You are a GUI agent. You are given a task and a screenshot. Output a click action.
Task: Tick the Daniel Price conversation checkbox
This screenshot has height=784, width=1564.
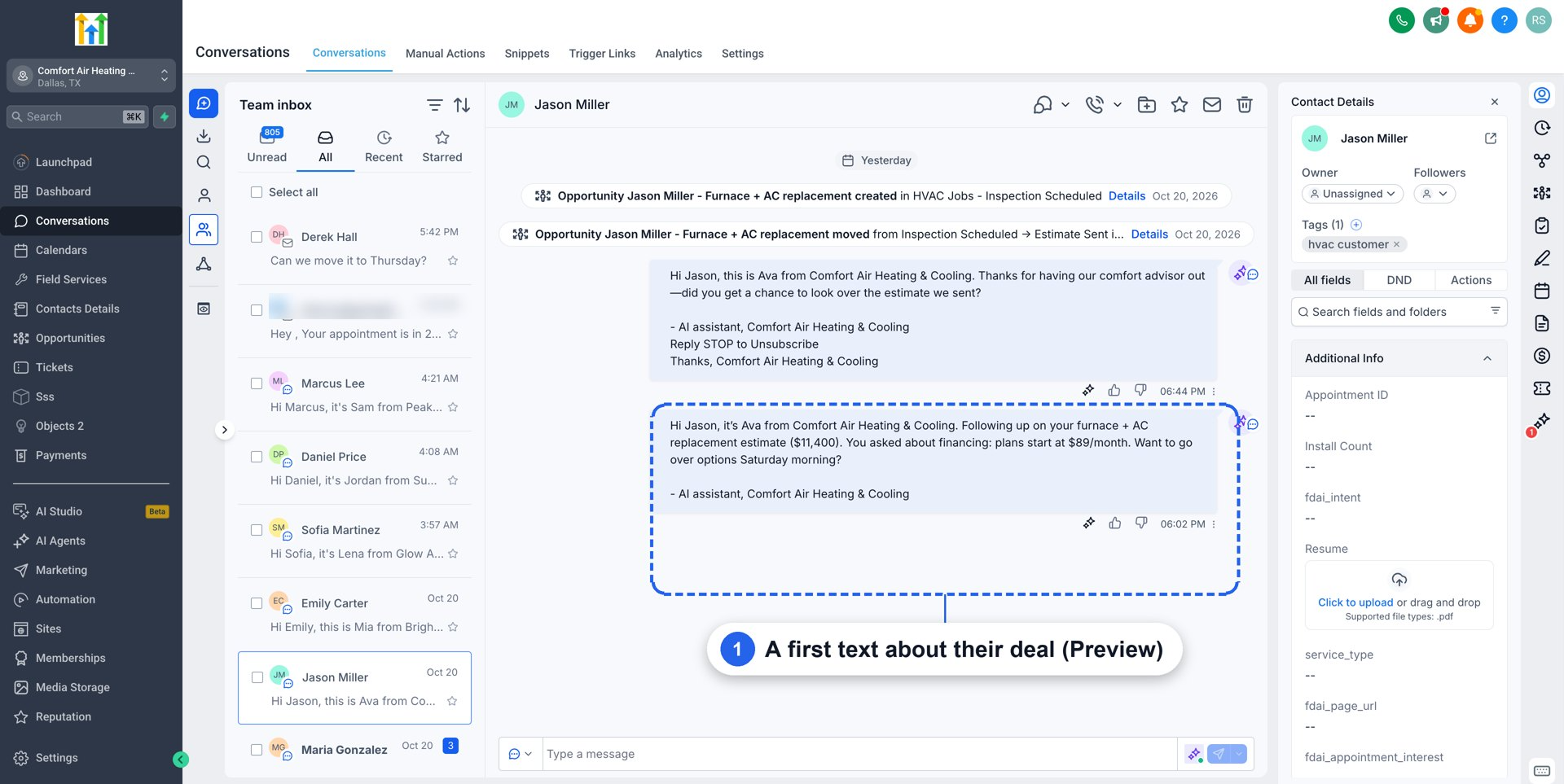[257, 457]
